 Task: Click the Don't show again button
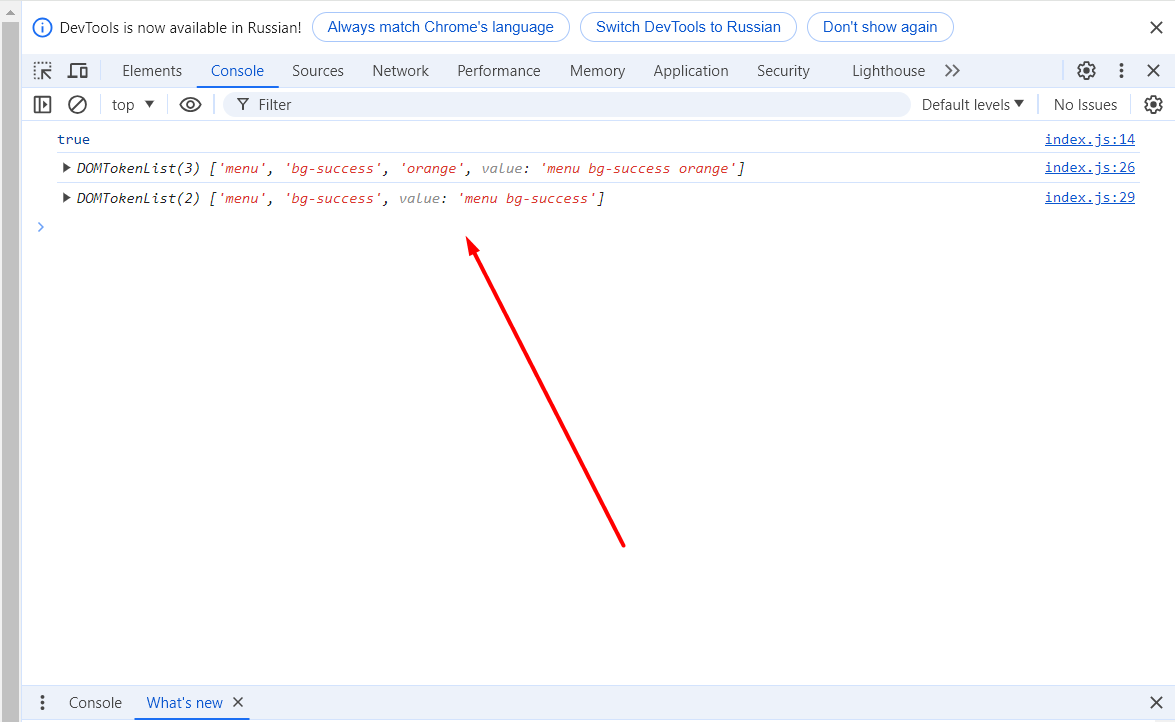[x=880, y=27]
